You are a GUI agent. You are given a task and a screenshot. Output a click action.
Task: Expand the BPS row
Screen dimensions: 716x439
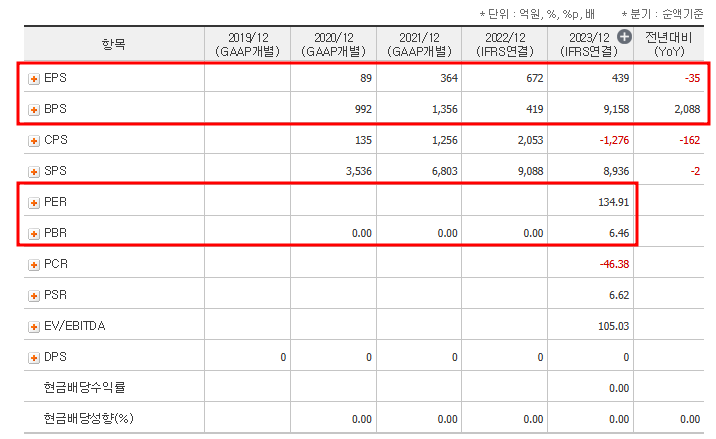point(34,110)
